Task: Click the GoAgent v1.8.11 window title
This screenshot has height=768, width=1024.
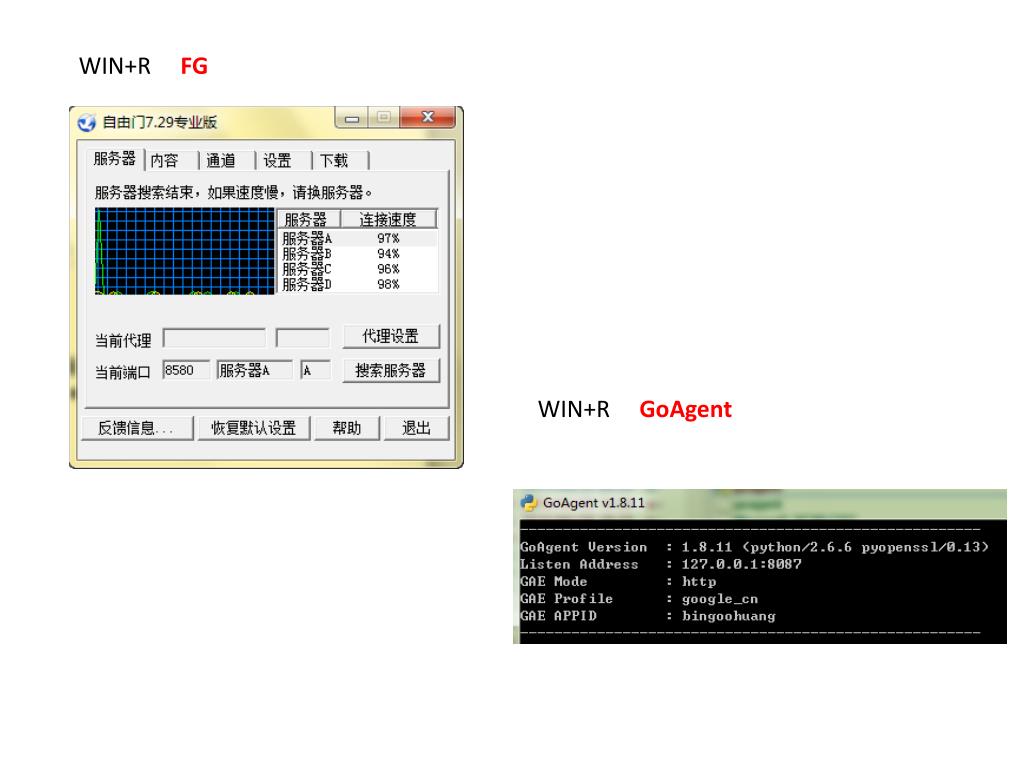Action: (x=594, y=503)
